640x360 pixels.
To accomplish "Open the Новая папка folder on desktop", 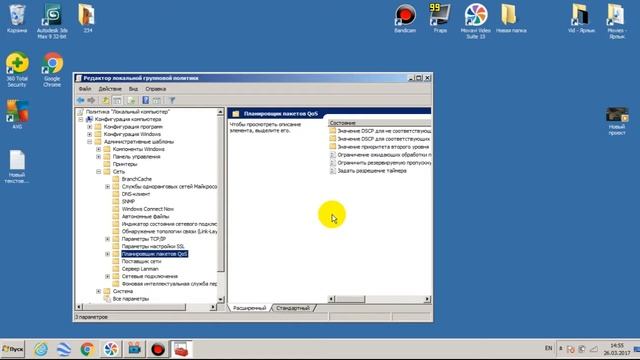I will pos(511,19).
